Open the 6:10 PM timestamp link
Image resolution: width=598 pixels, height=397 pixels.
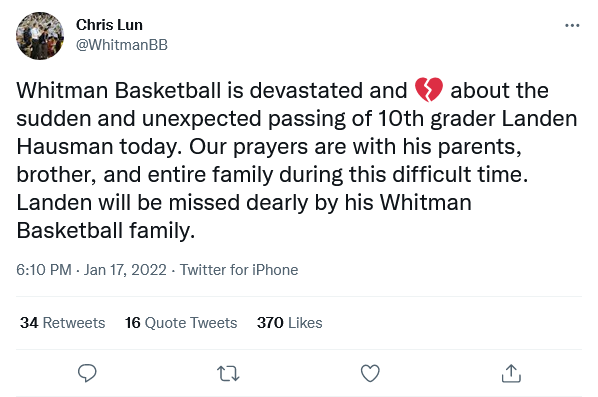point(44,270)
